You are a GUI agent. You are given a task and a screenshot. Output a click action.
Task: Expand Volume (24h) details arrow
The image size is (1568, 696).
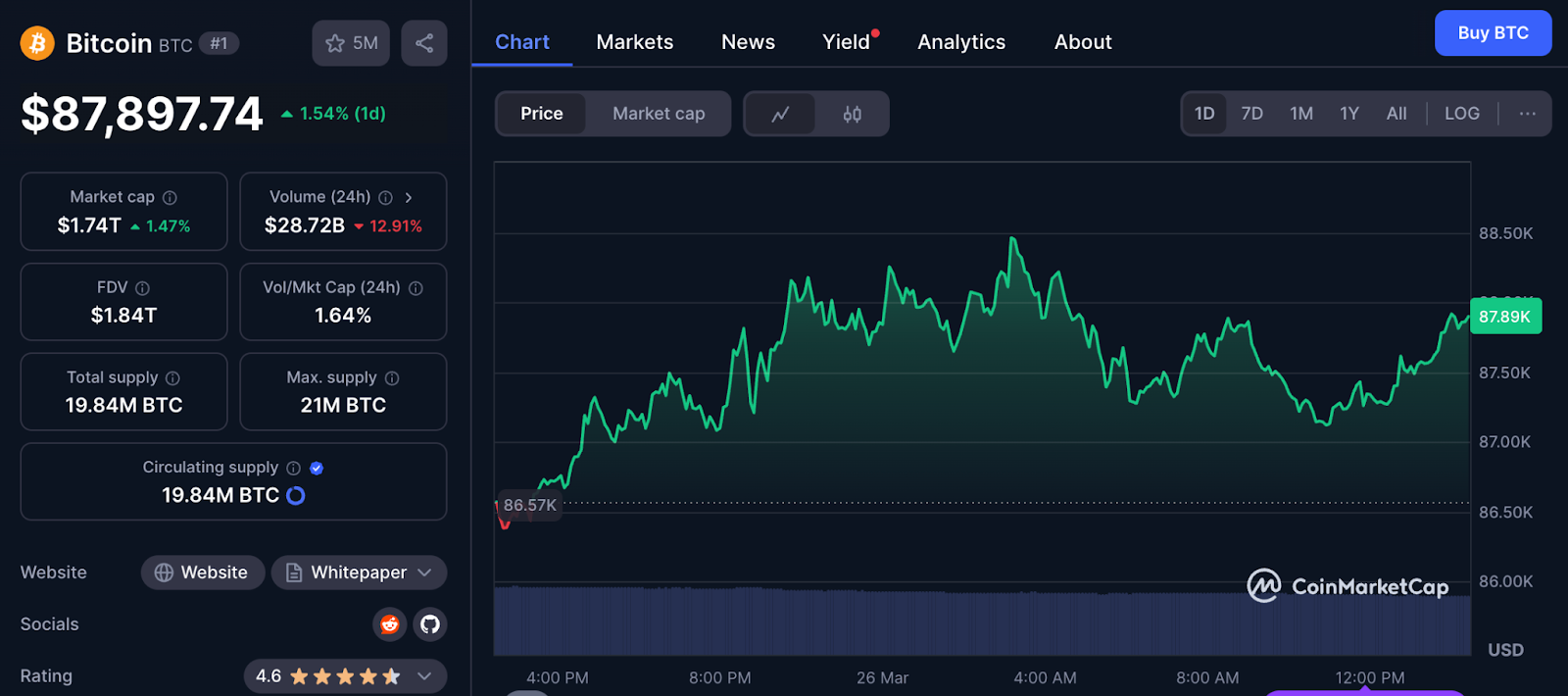click(409, 197)
